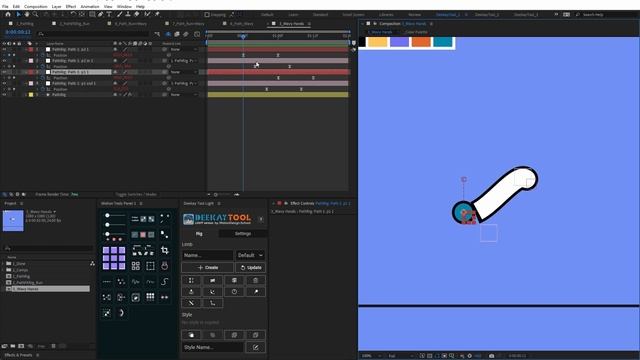
Task: Click the crop icon in Motion Tools panel
Action: [164, 250]
